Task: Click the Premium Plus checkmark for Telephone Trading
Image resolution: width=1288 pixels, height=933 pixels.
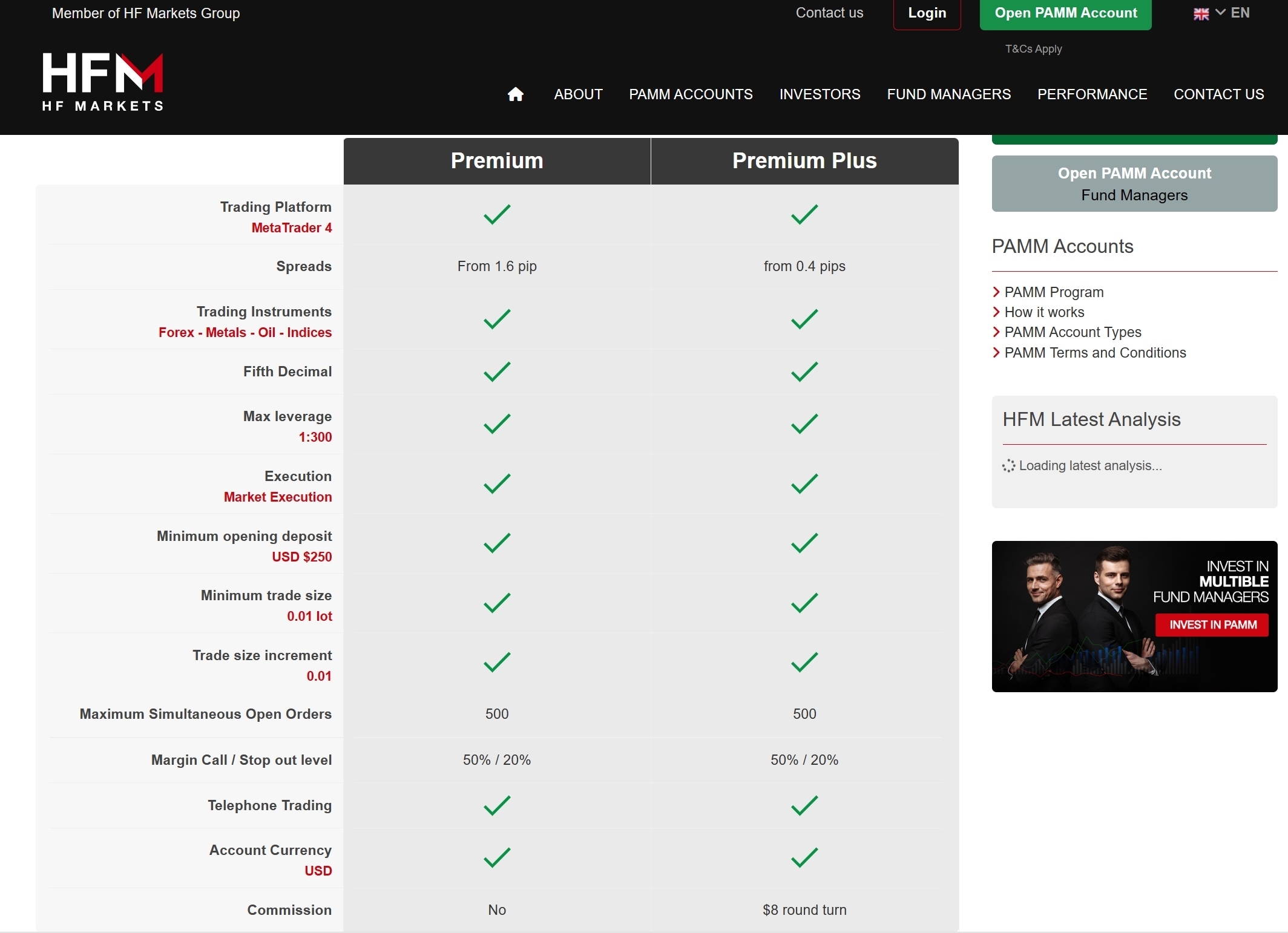Action: [804, 805]
